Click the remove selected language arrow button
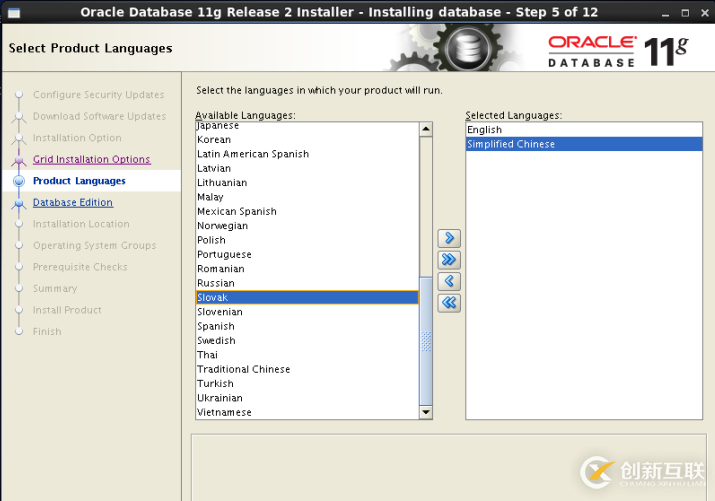 [449, 281]
